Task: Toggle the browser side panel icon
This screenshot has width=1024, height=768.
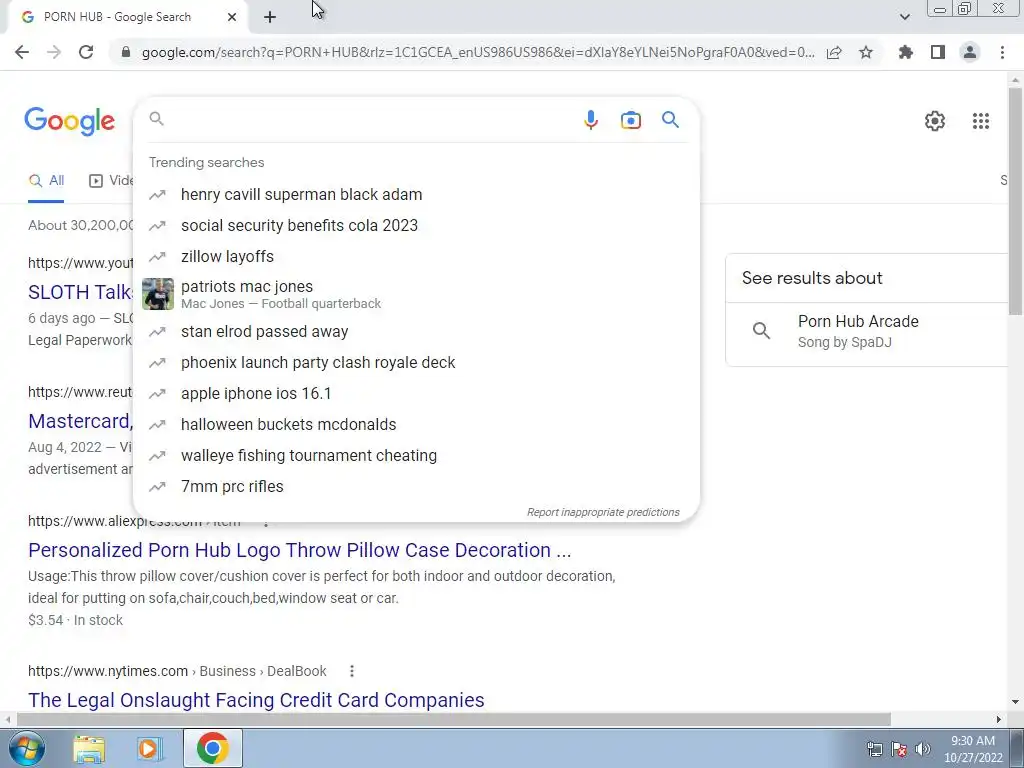Action: click(938, 52)
